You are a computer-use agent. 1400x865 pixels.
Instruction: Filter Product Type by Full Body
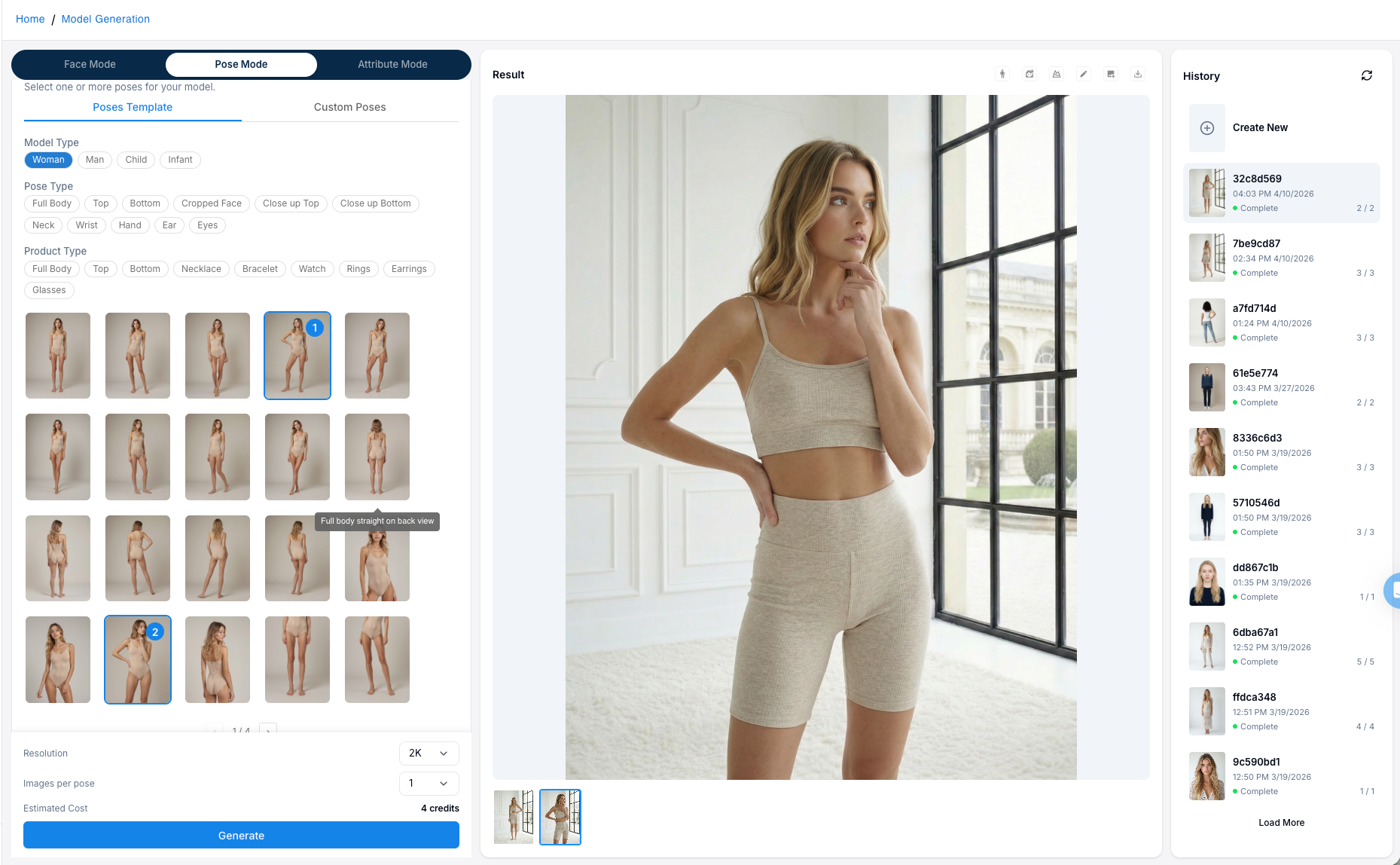[52, 269]
